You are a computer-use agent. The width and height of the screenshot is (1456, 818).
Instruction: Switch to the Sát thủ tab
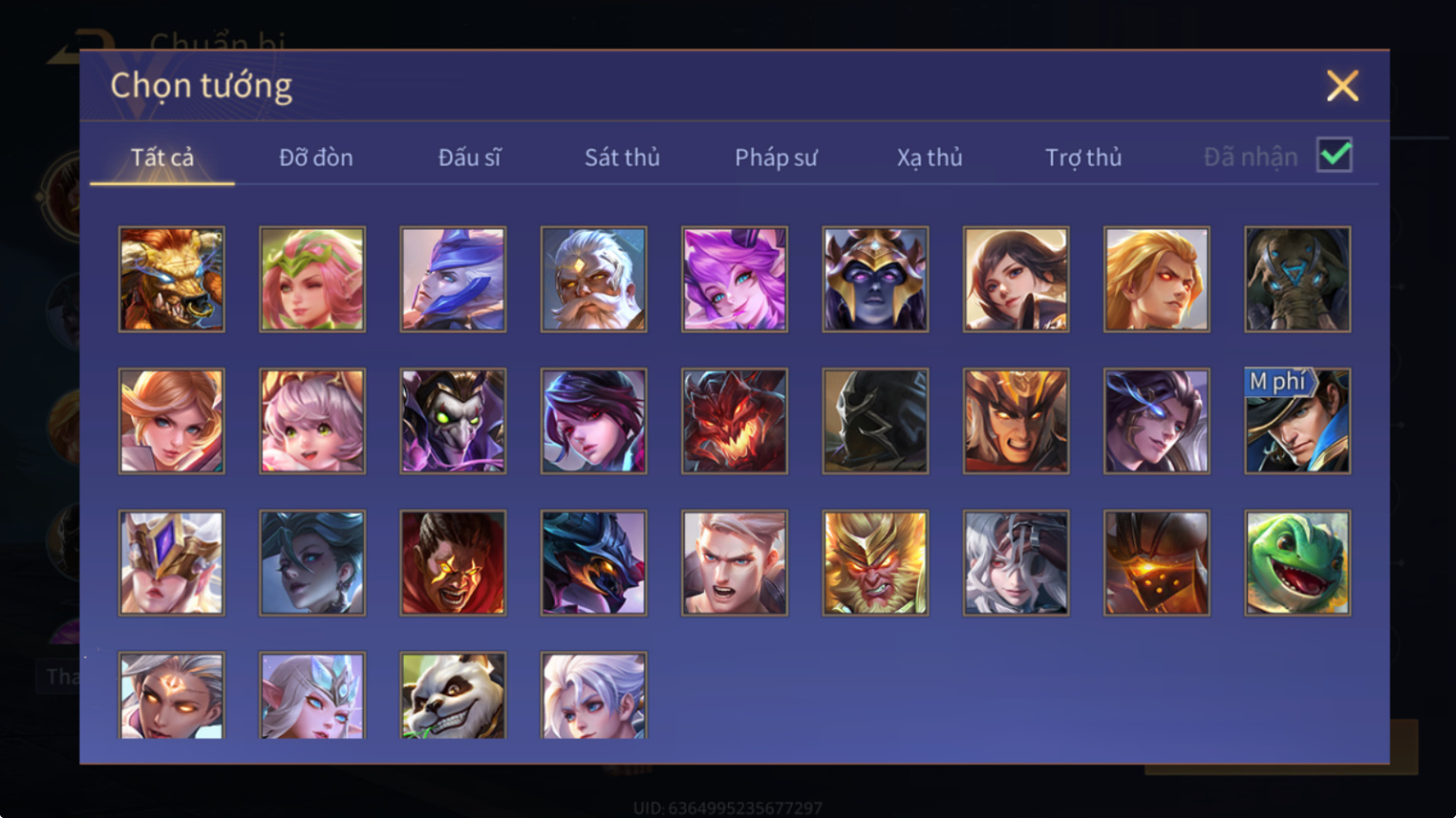click(x=623, y=158)
